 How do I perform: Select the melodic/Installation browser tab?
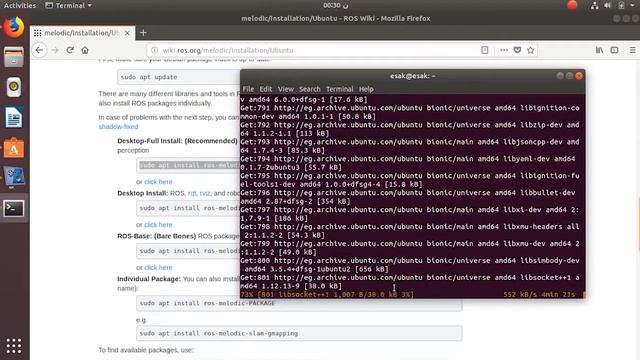click(82, 33)
